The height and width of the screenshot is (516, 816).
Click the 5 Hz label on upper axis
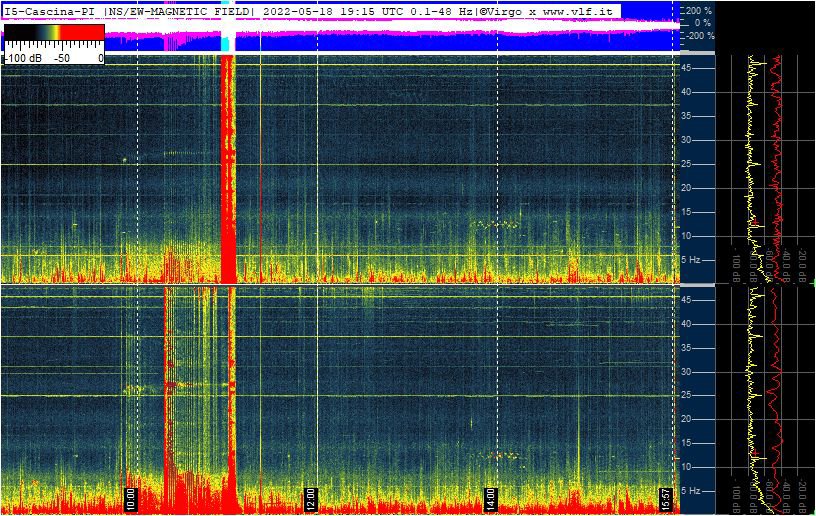pyautogui.click(x=690, y=259)
